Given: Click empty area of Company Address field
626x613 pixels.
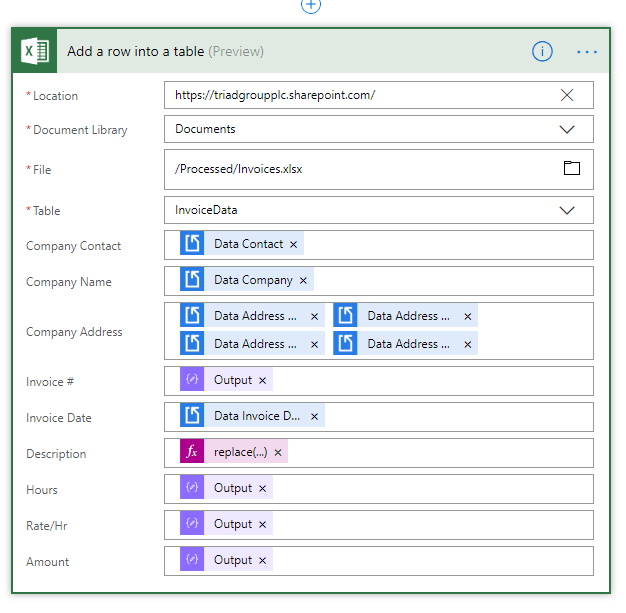Looking at the screenshot, I should point(535,331).
